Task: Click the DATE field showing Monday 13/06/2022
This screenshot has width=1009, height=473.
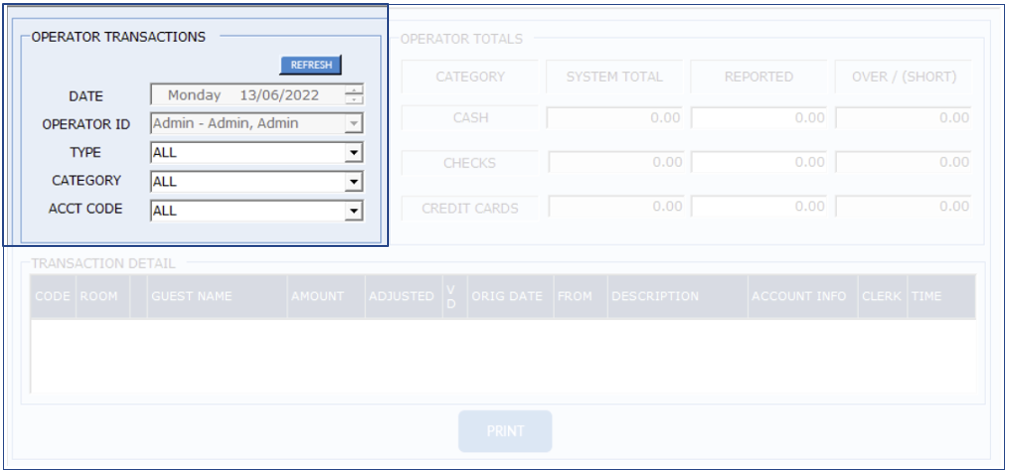Action: point(246,96)
